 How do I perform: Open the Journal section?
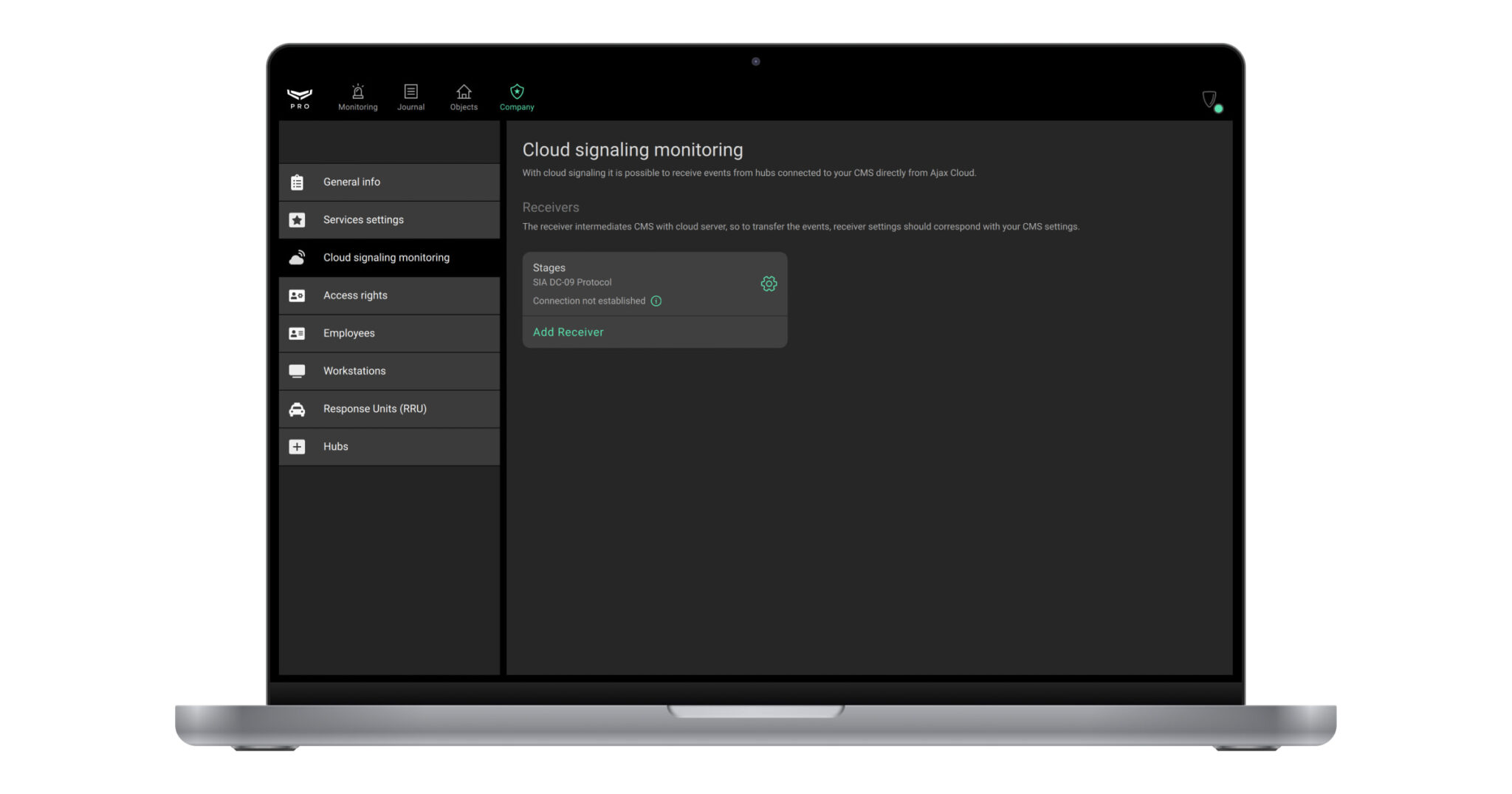click(x=410, y=97)
